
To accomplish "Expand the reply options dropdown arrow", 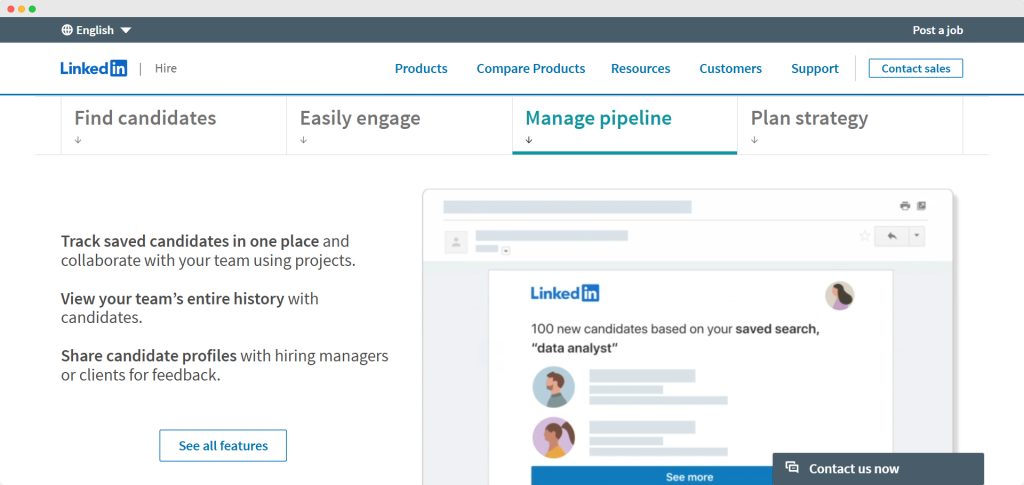I will click(916, 236).
